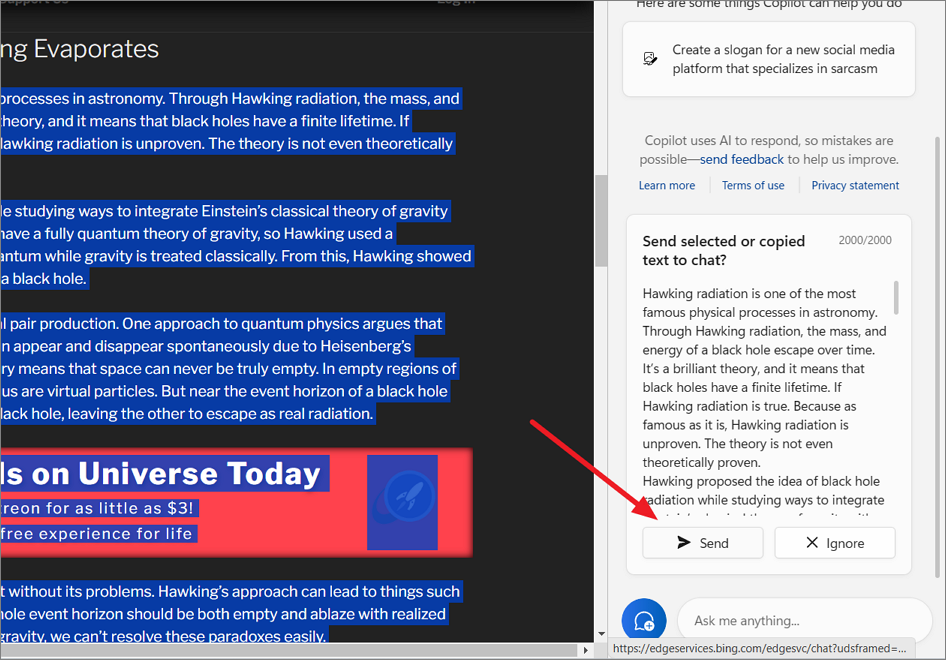This screenshot has height=660, width=946.
Task: Open the Terms of use page
Action: pos(752,184)
